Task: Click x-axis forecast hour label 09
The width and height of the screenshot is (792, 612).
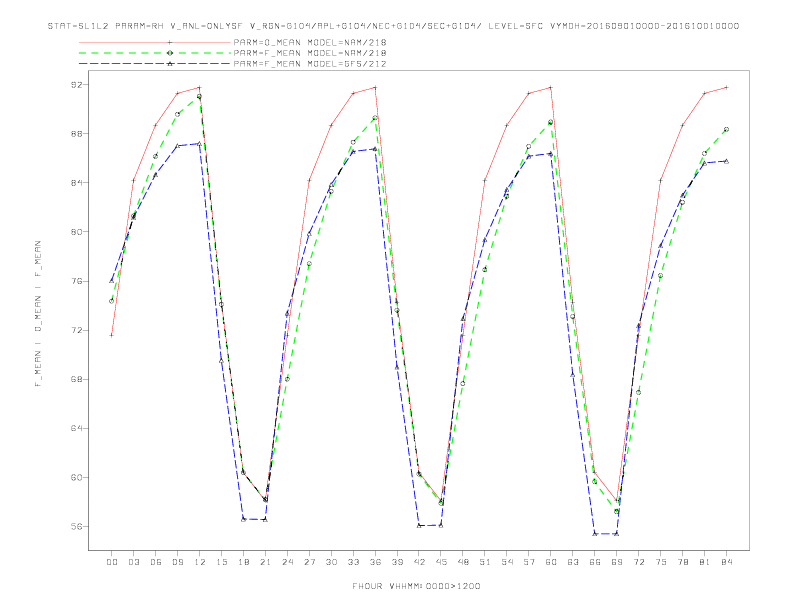Action: (x=177, y=562)
